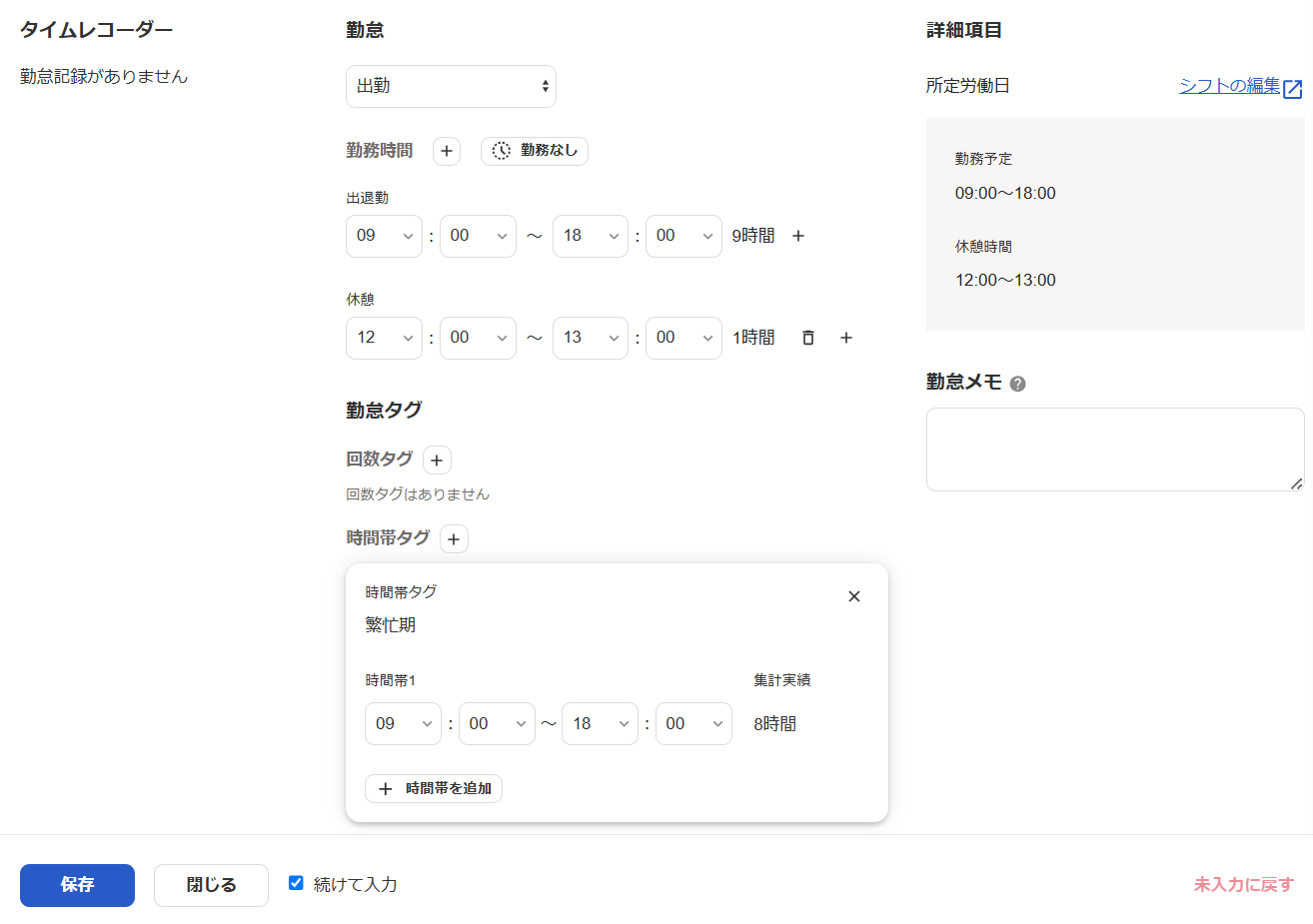Click 勤怠記録がありません message
1313x924 pixels.
coord(104,77)
